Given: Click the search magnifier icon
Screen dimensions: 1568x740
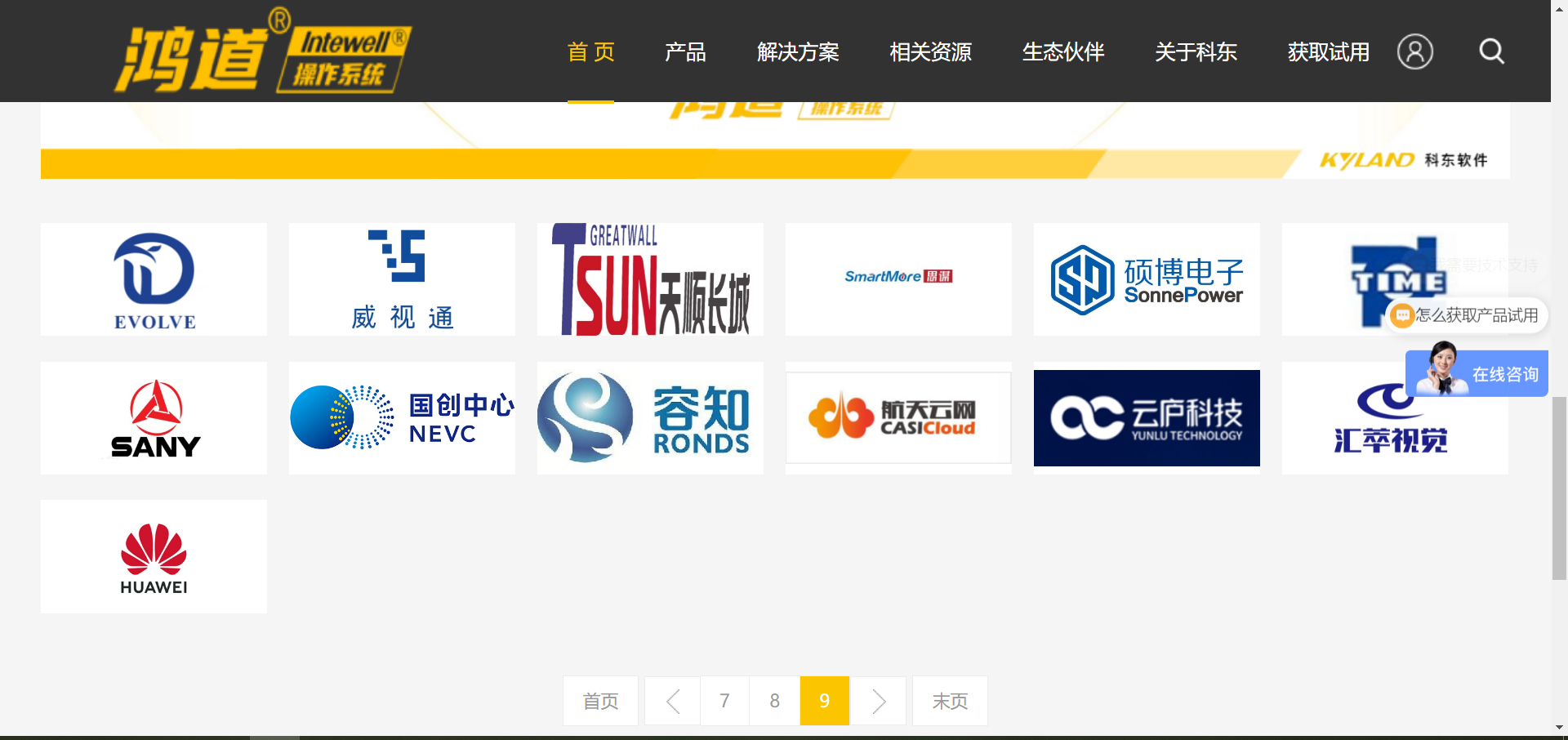Looking at the screenshot, I should 1492,51.
